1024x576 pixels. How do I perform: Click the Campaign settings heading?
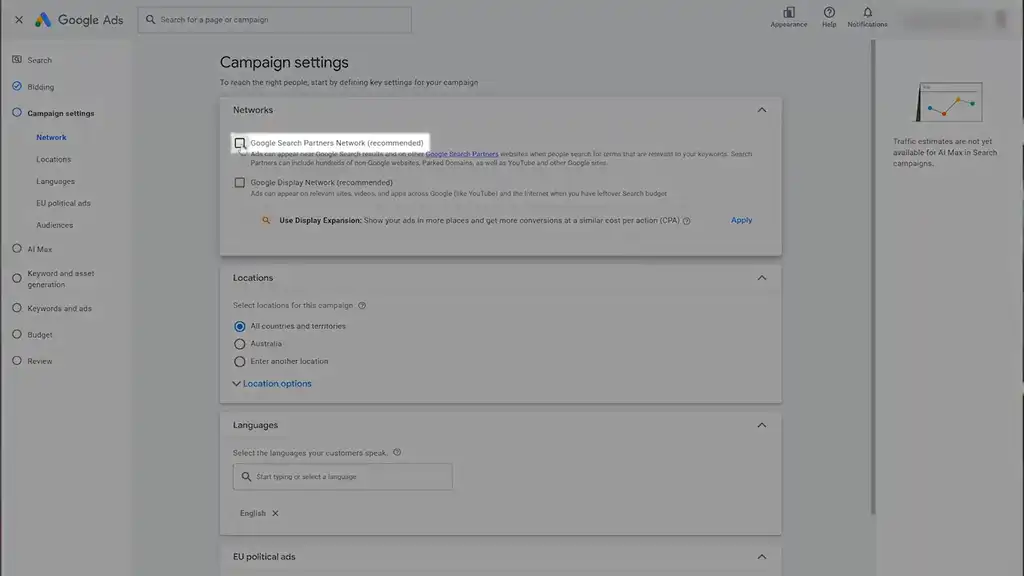click(284, 62)
